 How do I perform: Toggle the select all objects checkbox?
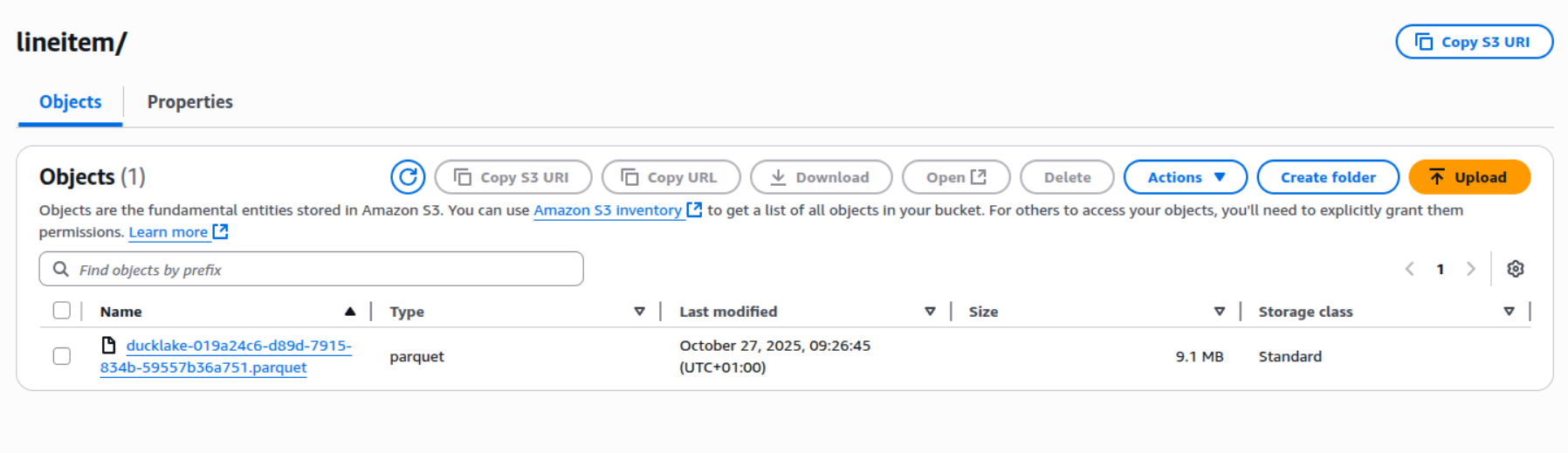[x=62, y=311]
